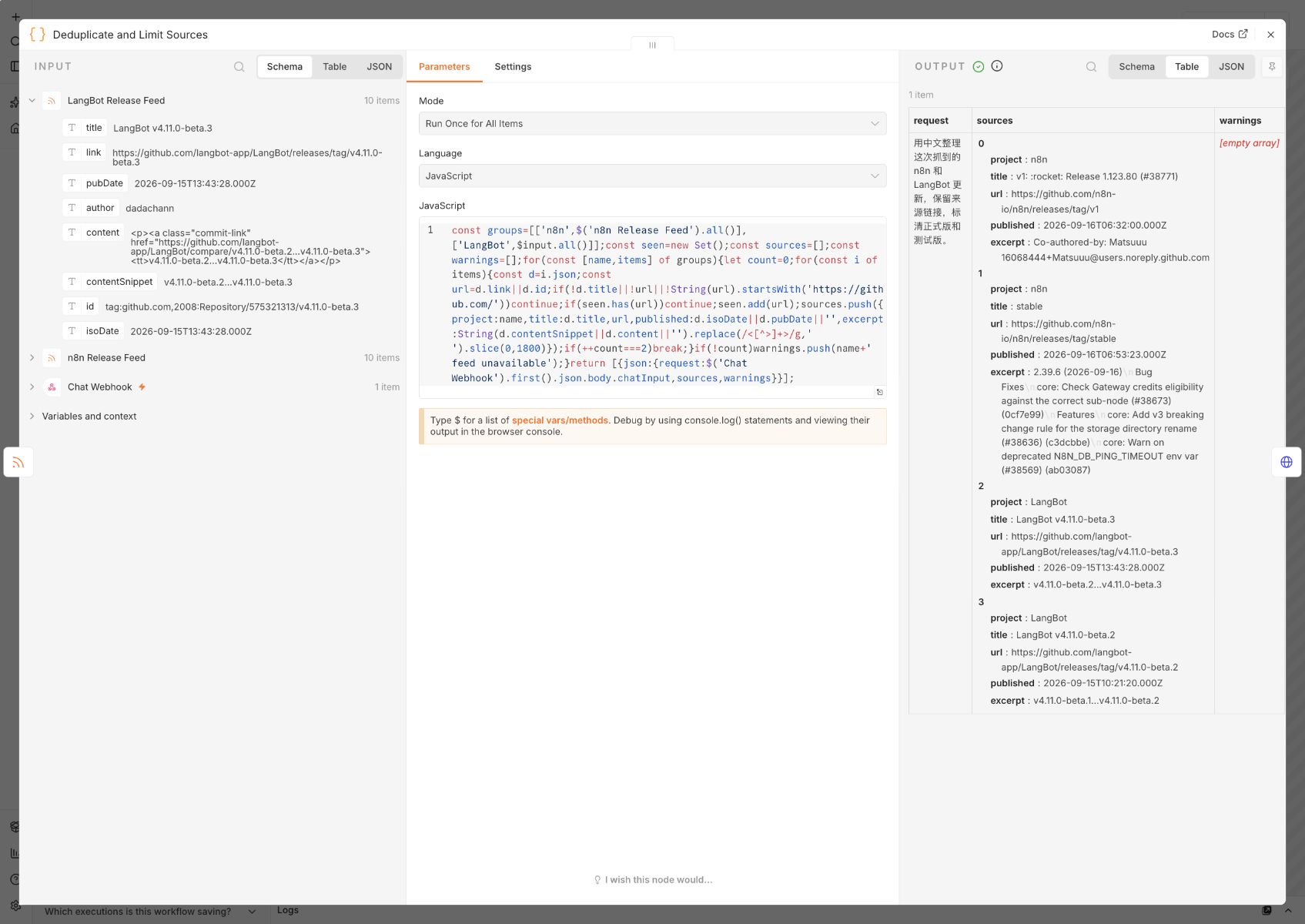Expand the n8n Release Feed section
1305x924 pixels.
click(x=32, y=358)
